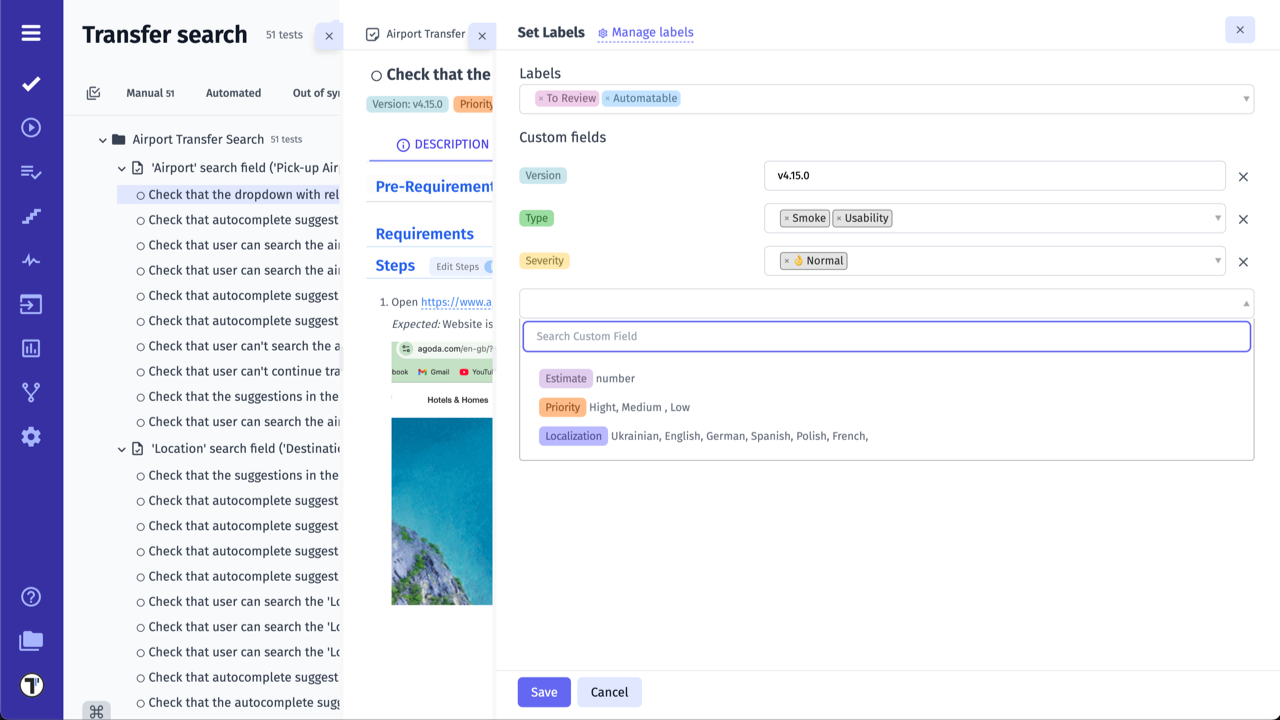The height and width of the screenshot is (720, 1280).
Task: Select the Priority custom field option
Action: tap(563, 407)
